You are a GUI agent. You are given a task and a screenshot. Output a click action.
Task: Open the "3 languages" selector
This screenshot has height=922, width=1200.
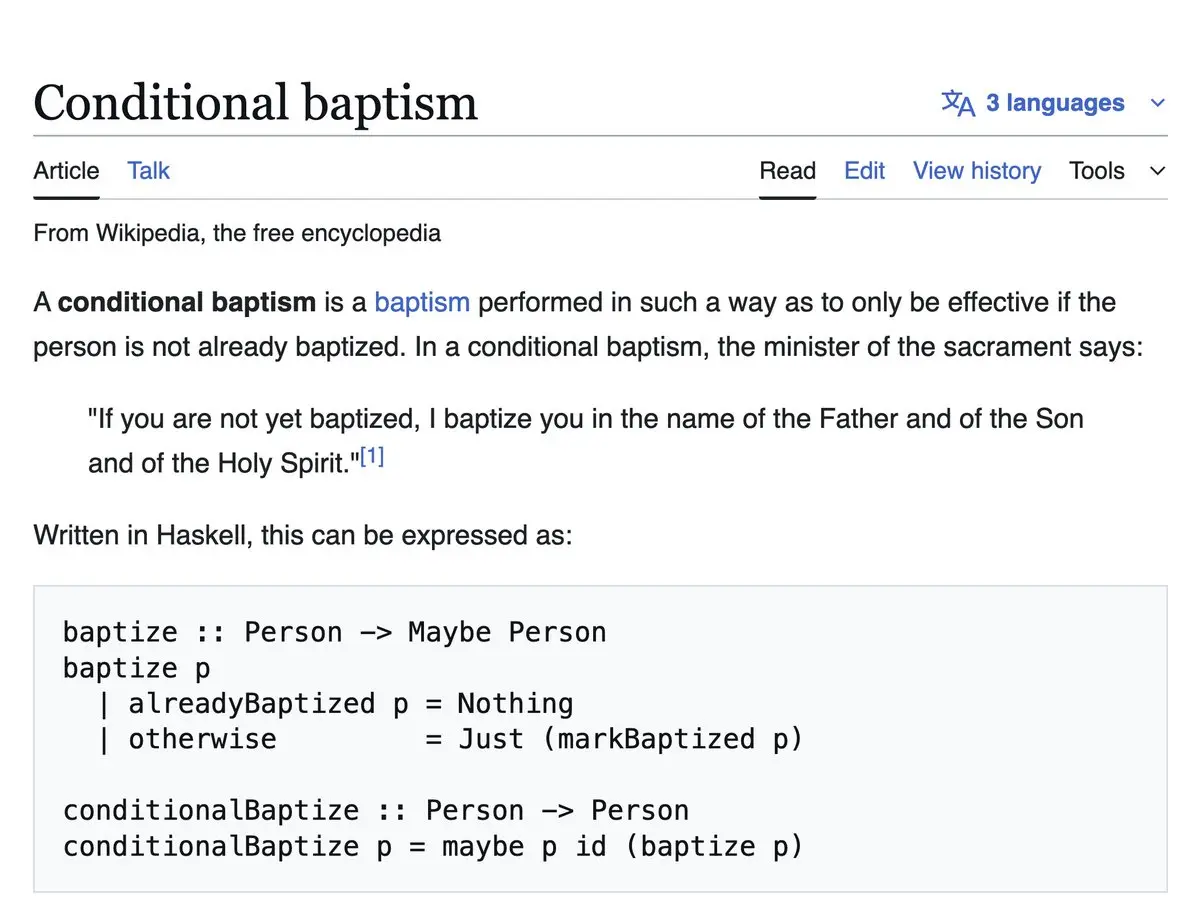tap(1054, 103)
